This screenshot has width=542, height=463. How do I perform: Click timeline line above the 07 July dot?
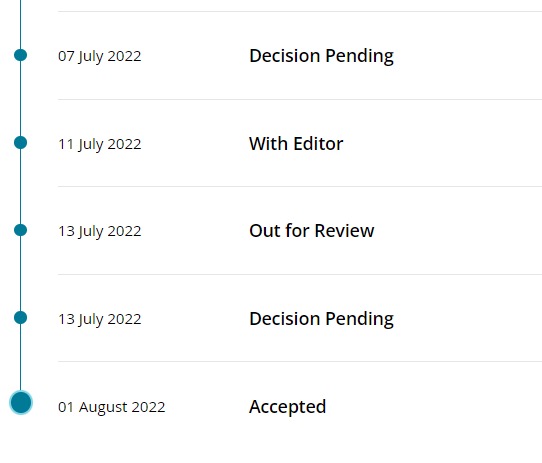coord(20,24)
